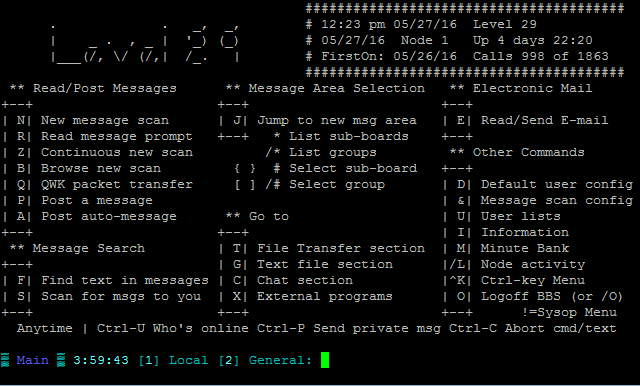640x386 pixels.
Task: Choose QWK packet transfer
Action: pyautogui.click(x=116, y=184)
